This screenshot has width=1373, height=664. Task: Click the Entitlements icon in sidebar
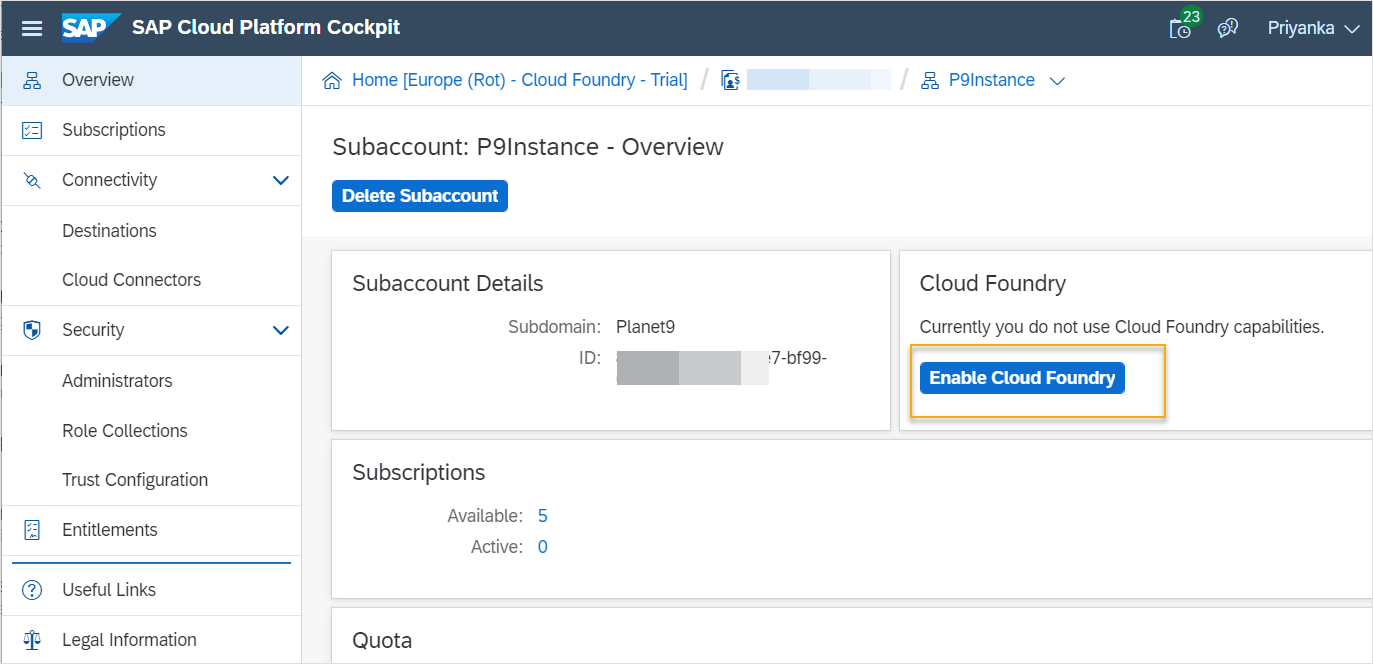click(x=32, y=530)
